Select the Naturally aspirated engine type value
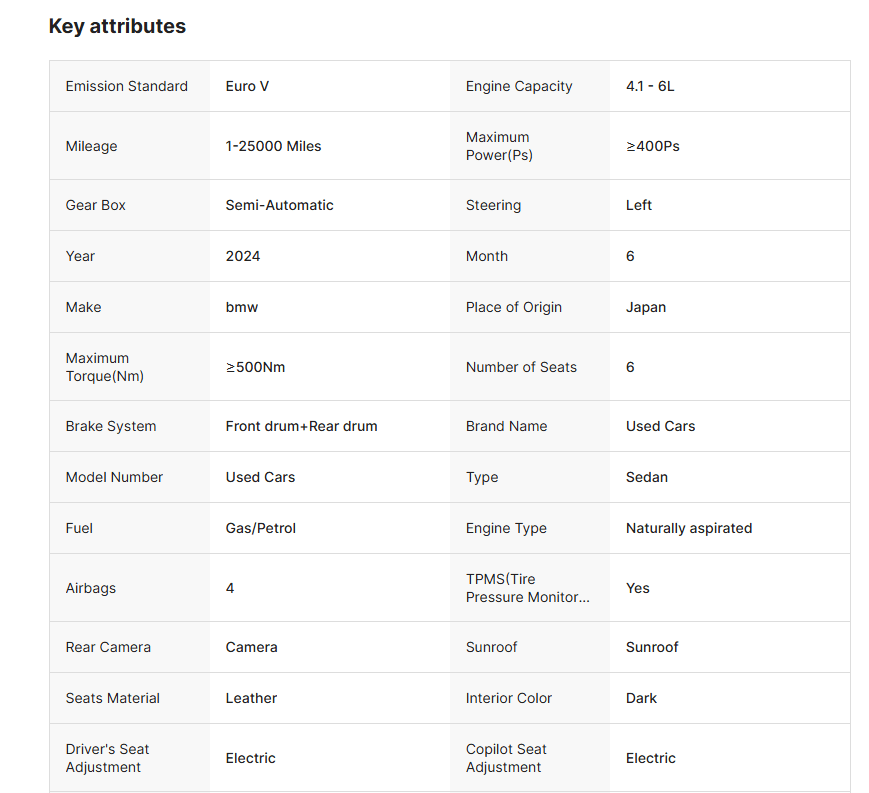The image size is (869, 793). coord(689,528)
